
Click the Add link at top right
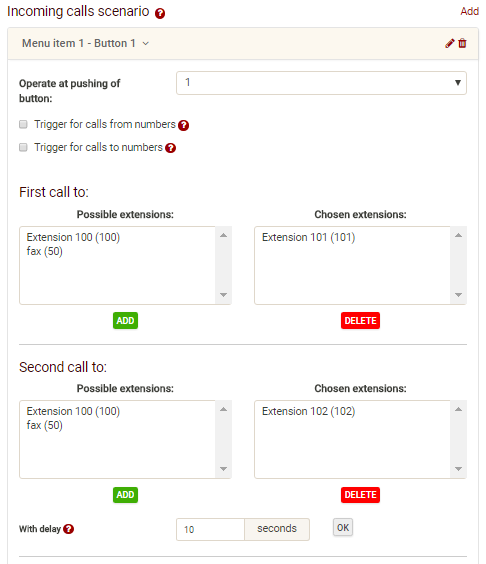pyautogui.click(x=469, y=11)
